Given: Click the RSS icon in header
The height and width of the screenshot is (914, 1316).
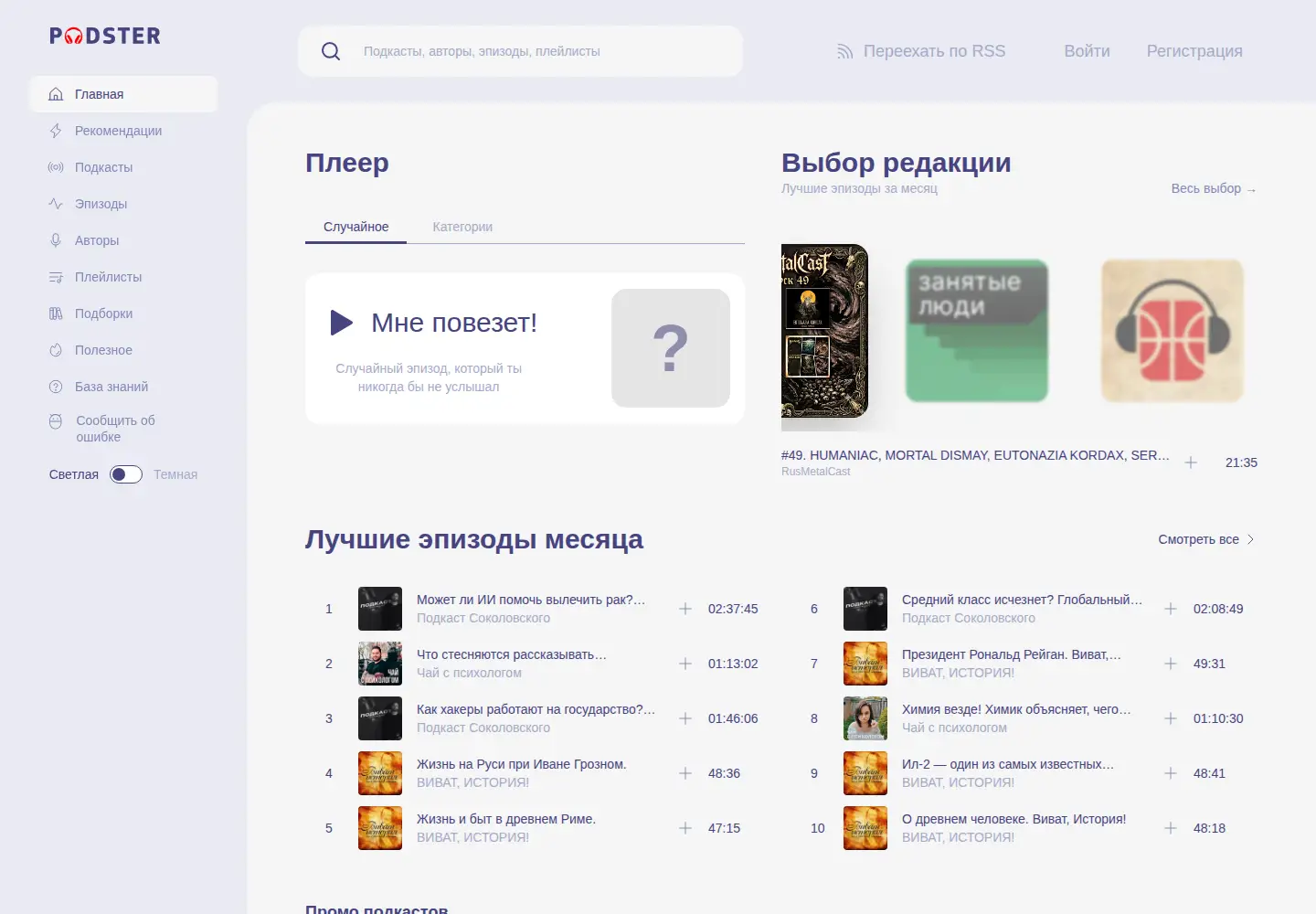Looking at the screenshot, I should click(x=844, y=51).
